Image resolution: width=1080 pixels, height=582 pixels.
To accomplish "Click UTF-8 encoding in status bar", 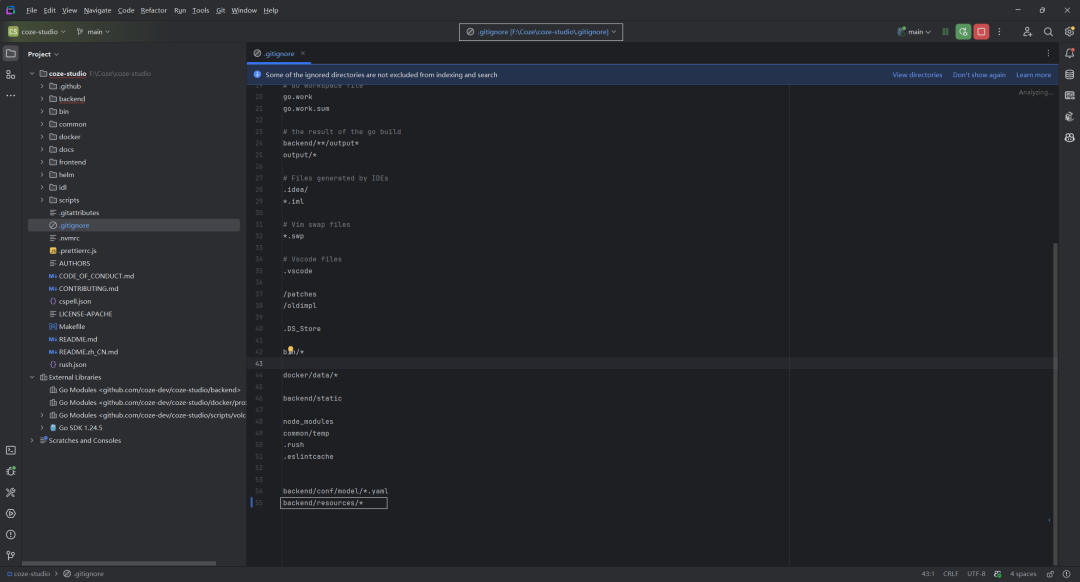I will [976, 574].
